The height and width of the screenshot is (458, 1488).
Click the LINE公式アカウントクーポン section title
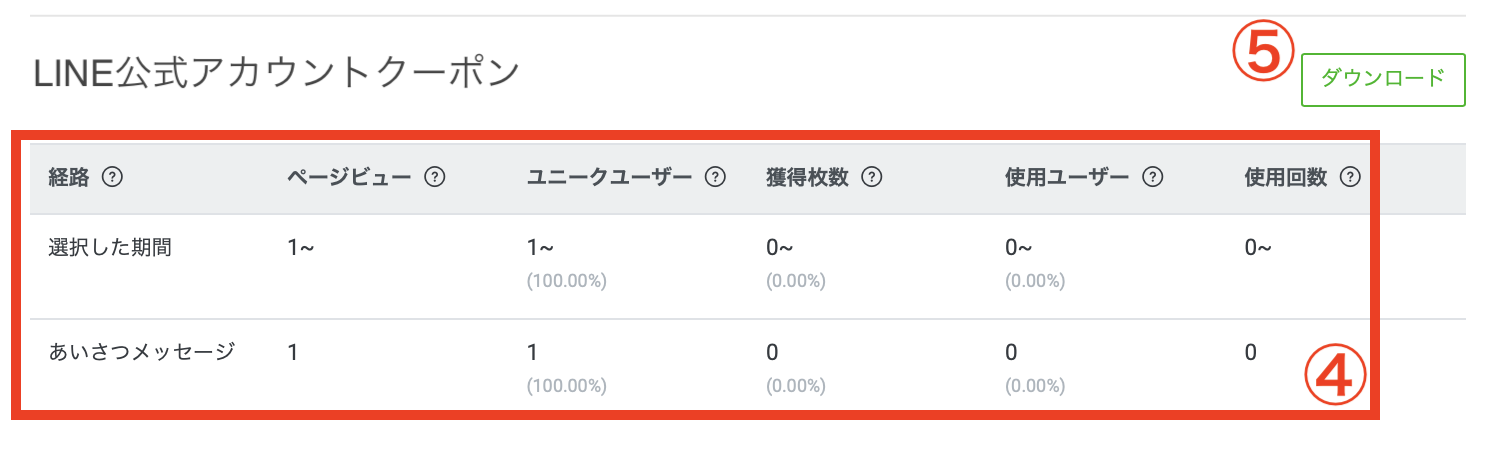[x=276, y=73]
